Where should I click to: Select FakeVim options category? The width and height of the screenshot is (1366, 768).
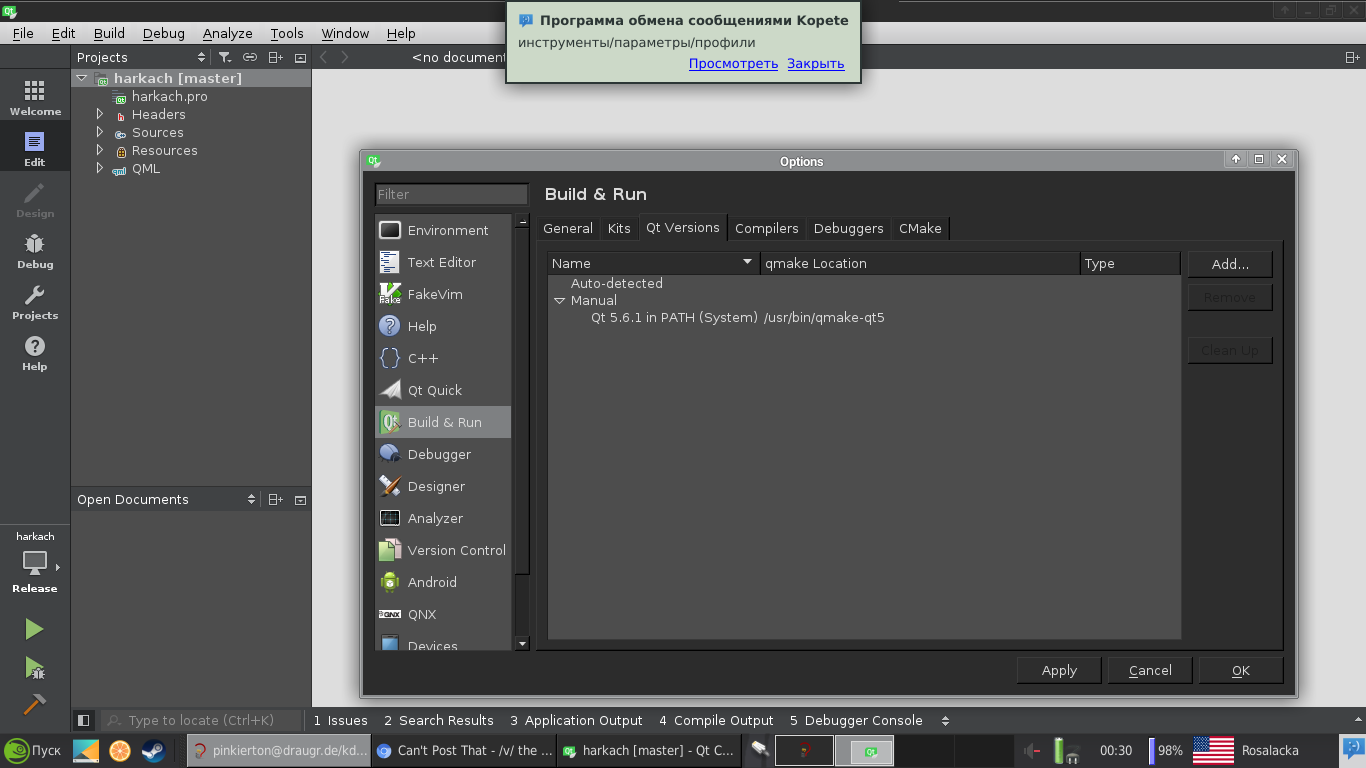pyautogui.click(x=443, y=294)
